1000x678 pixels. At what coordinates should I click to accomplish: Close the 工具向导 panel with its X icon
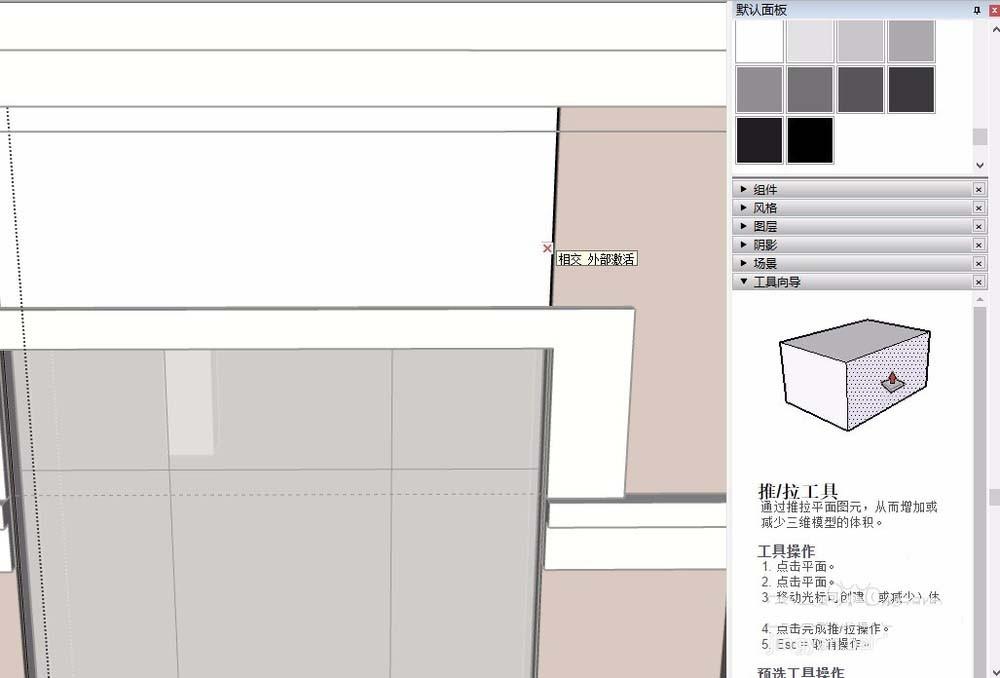pos(978,281)
